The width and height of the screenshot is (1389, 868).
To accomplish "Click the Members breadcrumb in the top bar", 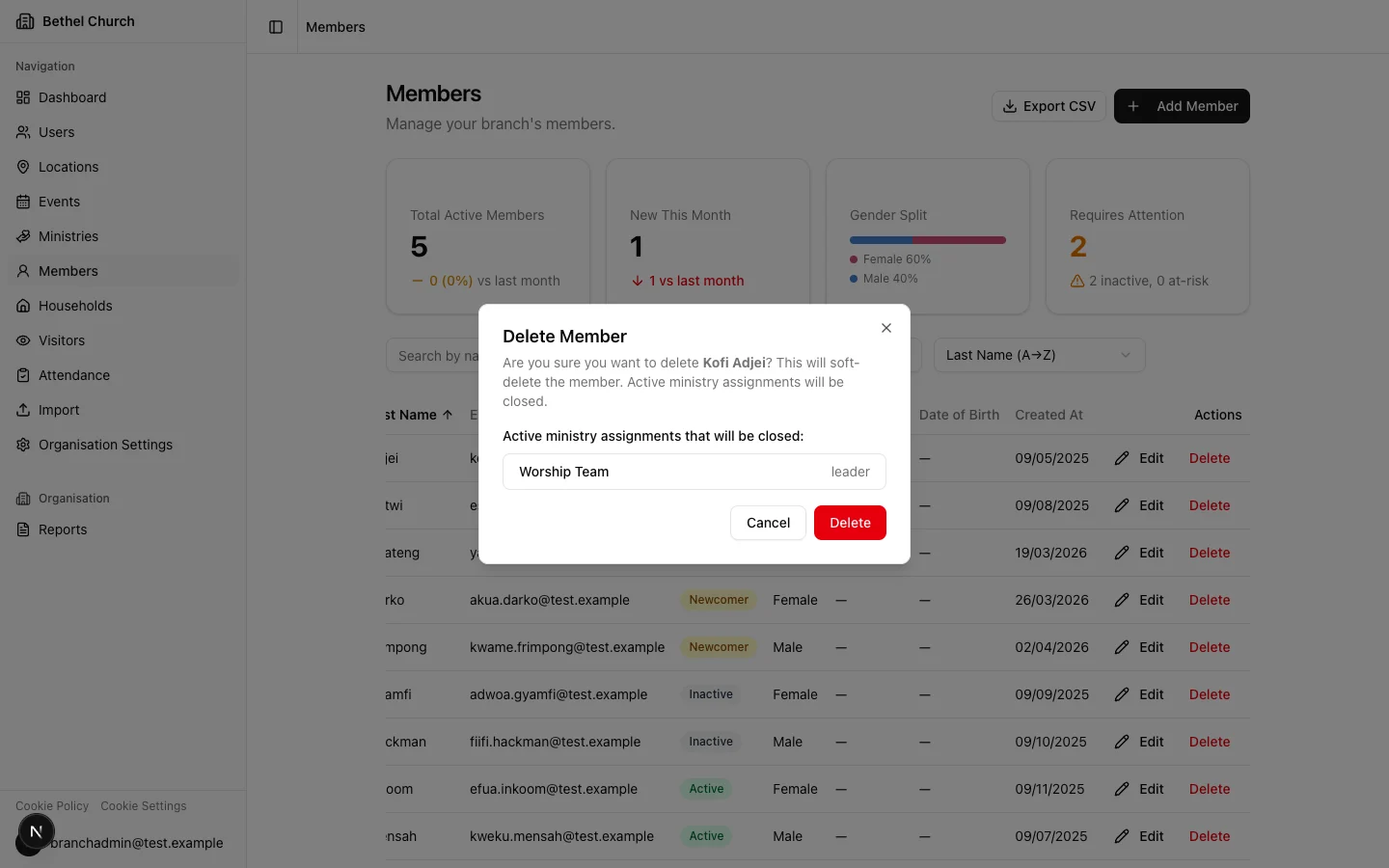I will 336,27.
